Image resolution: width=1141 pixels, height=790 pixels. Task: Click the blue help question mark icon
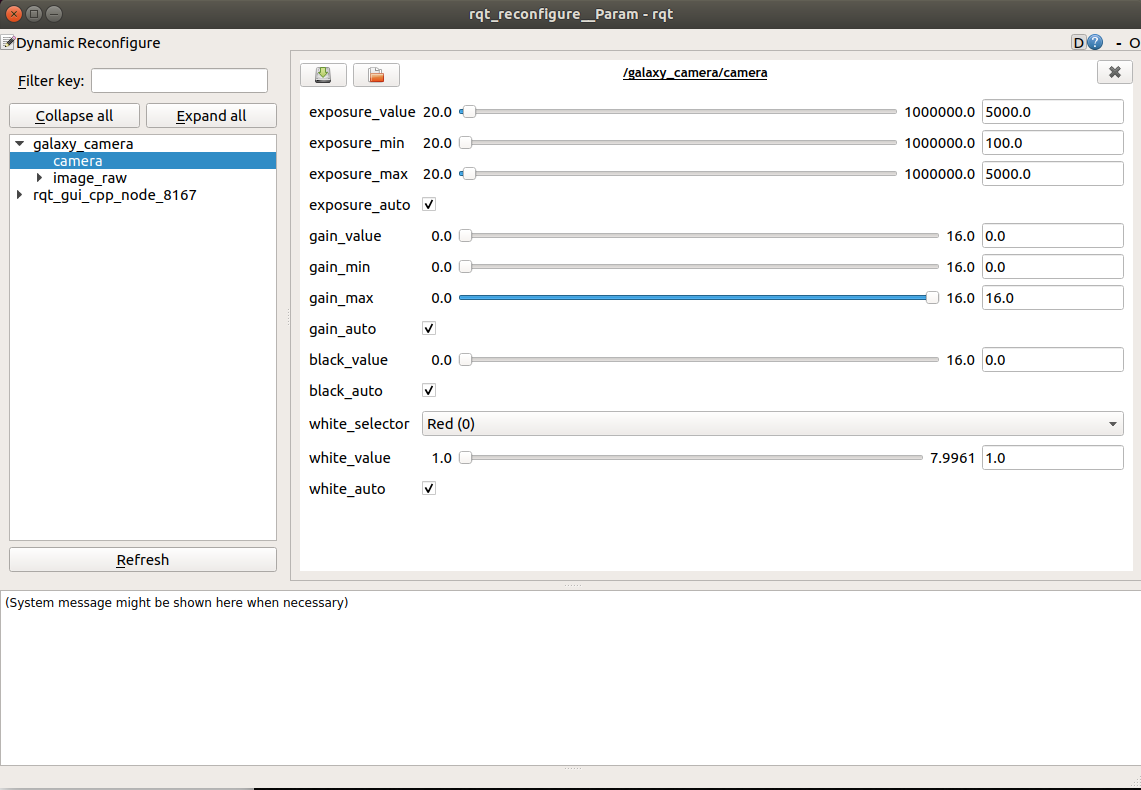click(1095, 43)
